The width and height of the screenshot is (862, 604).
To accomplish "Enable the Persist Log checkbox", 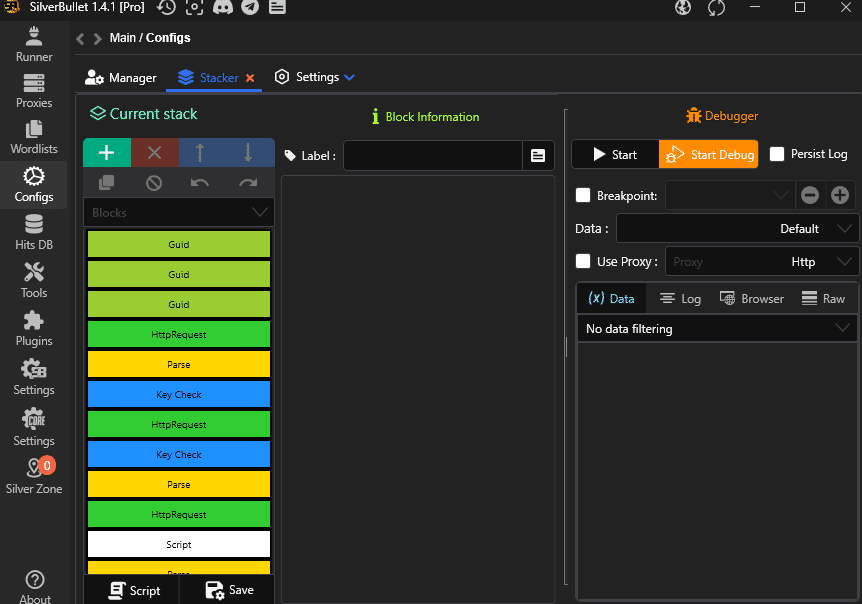I will point(777,154).
